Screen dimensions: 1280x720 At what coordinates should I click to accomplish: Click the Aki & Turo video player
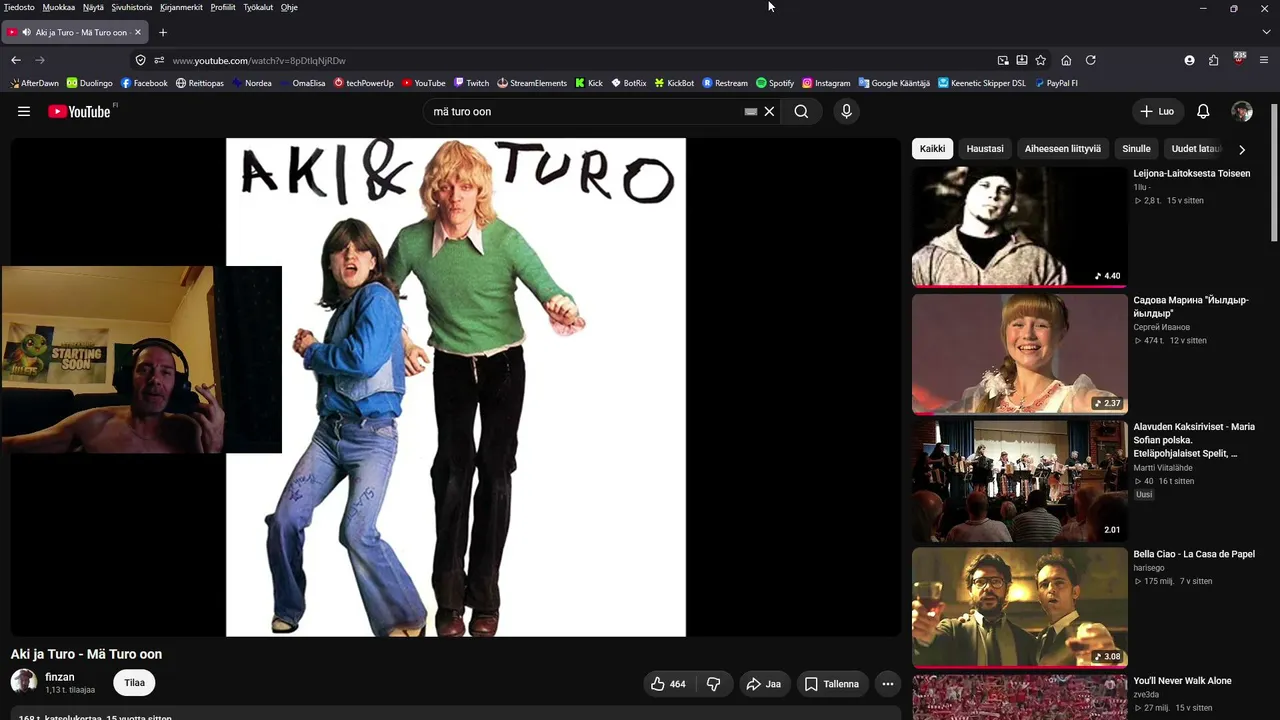[x=456, y=387]
